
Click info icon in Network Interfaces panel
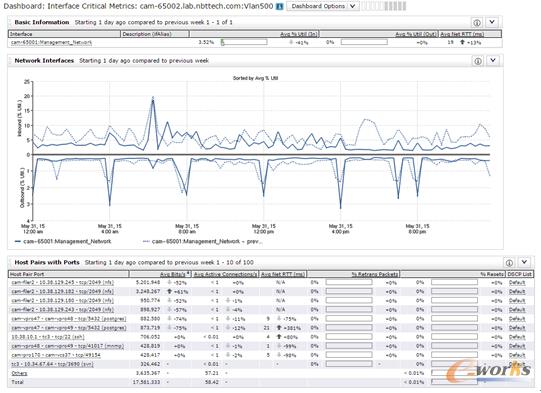click(x=478, y=61)
